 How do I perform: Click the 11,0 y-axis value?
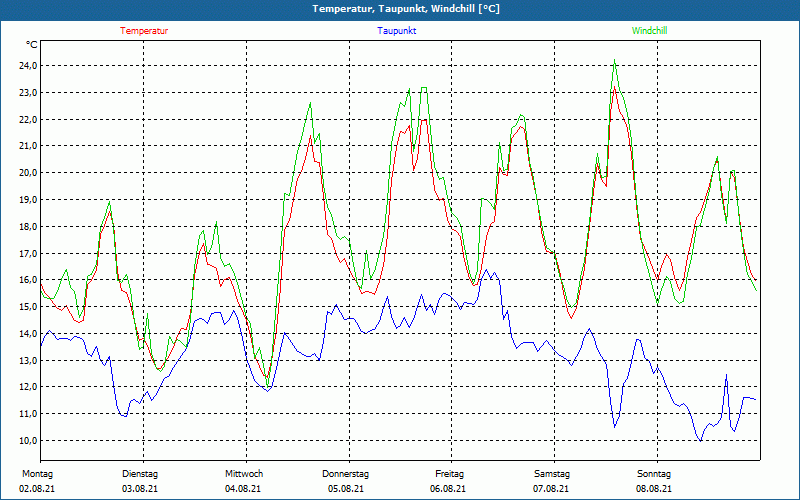pos(28,414)
